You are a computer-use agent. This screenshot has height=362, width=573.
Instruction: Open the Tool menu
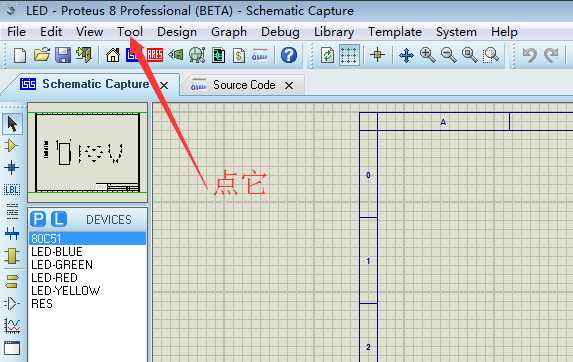coord(130,32)
